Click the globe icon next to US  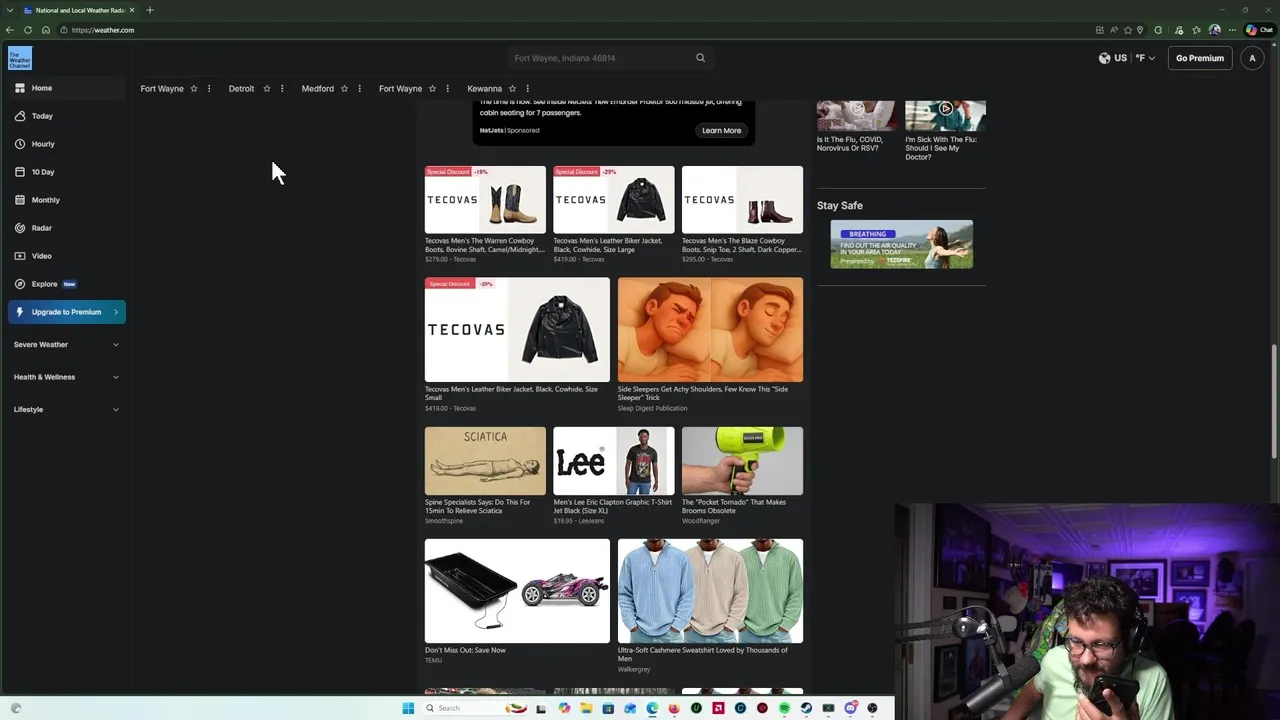[1104, 58]
